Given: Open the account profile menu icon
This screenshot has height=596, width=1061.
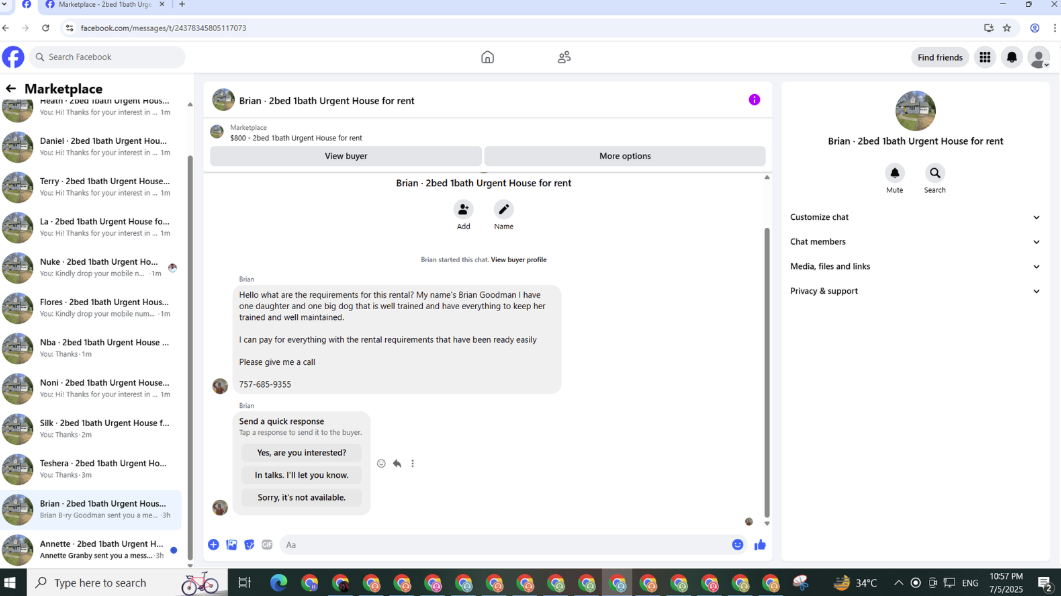Looking at the screenshot, I should (x=1039, y=58).
